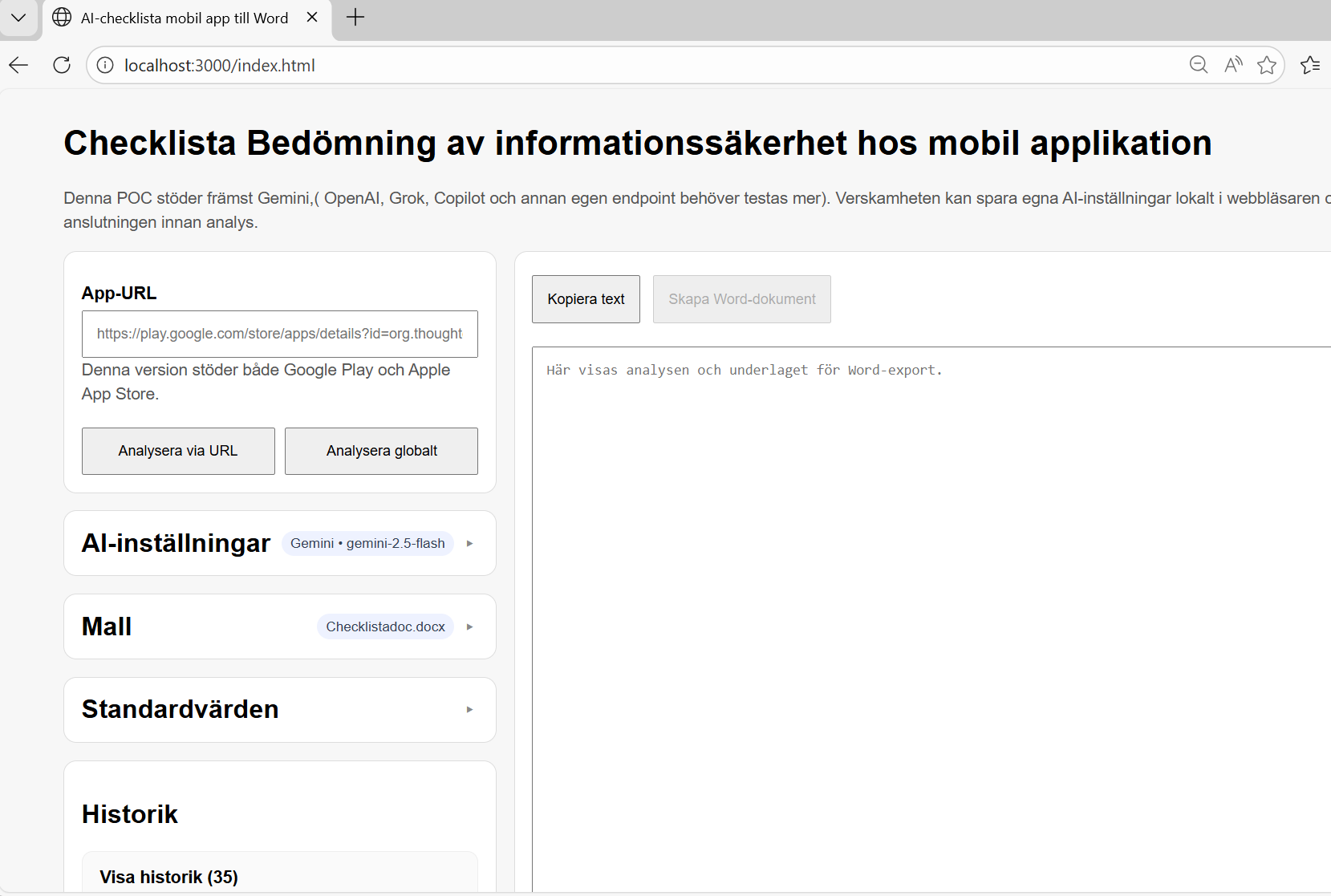This screenshot has height=896, width=1331.
Task: Open the favorites hub icon
Action: coord(1311,65)
